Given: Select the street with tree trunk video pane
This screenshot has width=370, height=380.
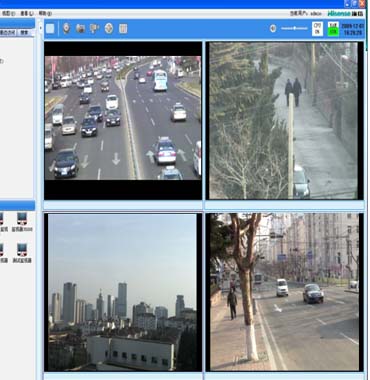Looking at the screenshot, I should (x=284, y=292).
